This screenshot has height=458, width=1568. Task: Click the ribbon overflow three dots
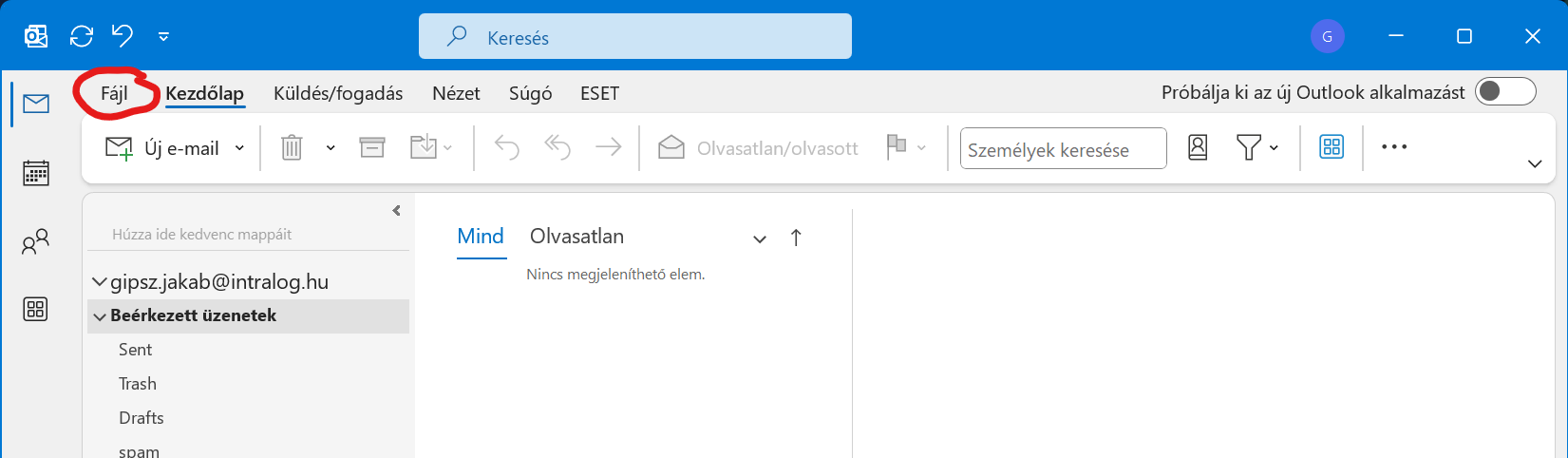pyautogui.click(x=1393, y=147)
